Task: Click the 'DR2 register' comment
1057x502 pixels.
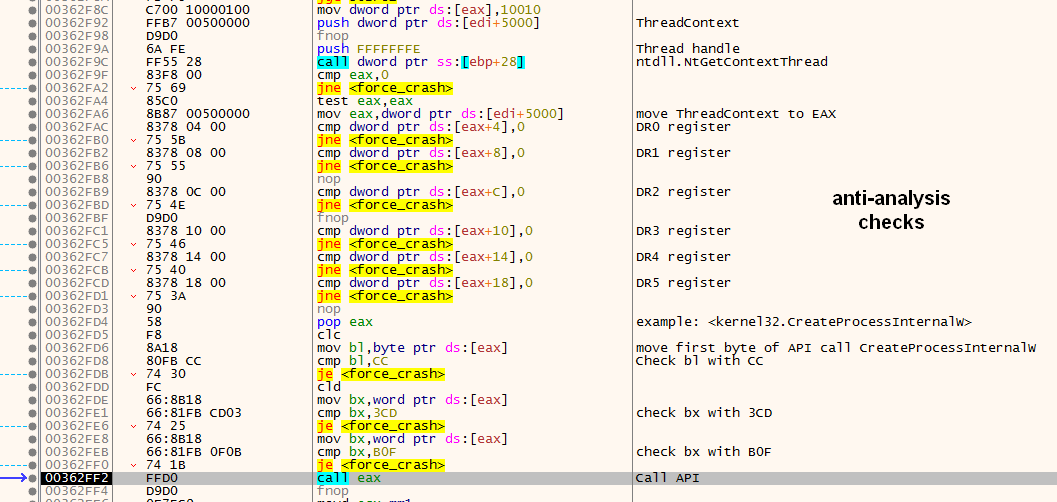Action: coord(684,192)
